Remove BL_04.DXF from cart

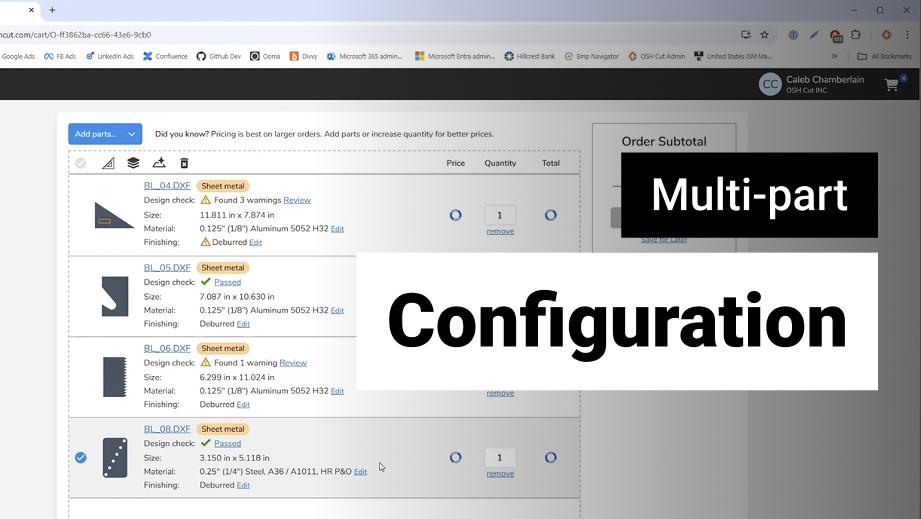[x=500, y=231]
